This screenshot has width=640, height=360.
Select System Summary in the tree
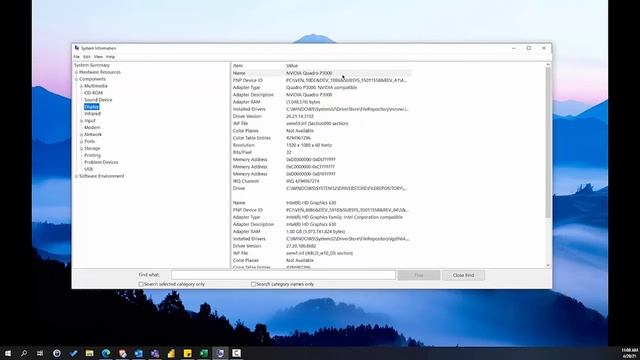tap(92, 65)
